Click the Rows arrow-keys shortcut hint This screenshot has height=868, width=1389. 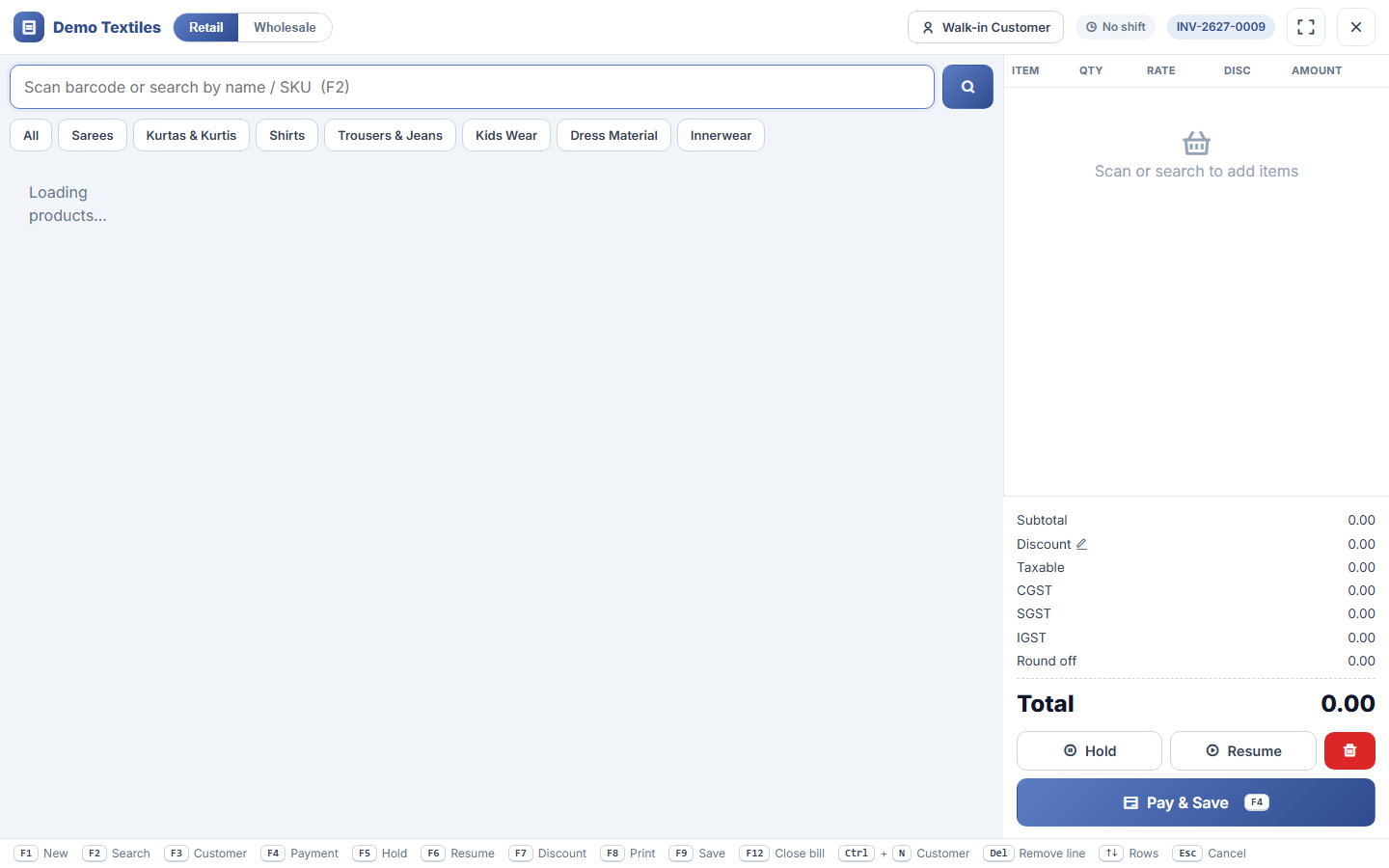[1130, 854]
